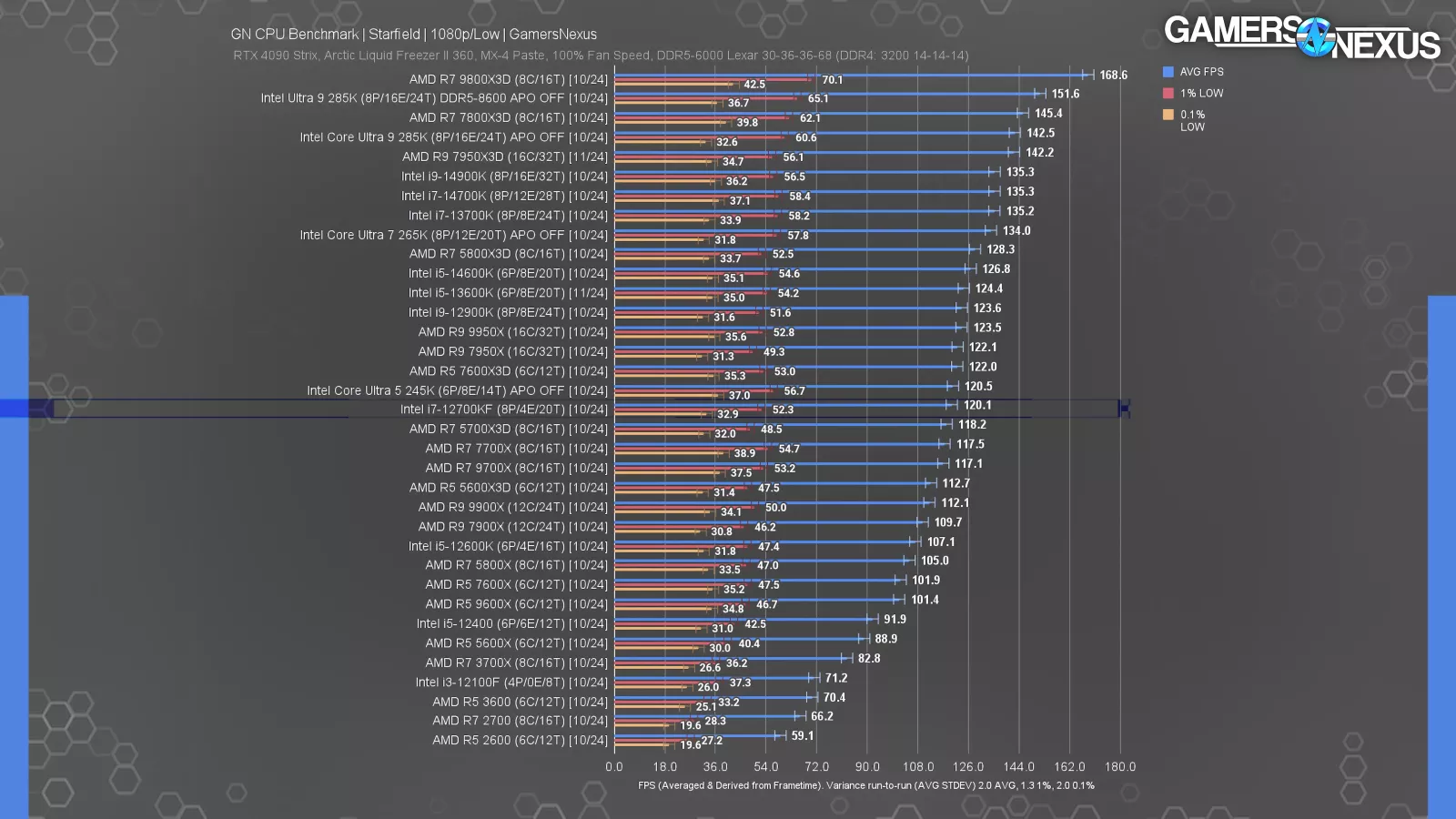Click the highlighted Intel i7-12700KF row marker
Screen dimensions: 1456x819
1123,409
